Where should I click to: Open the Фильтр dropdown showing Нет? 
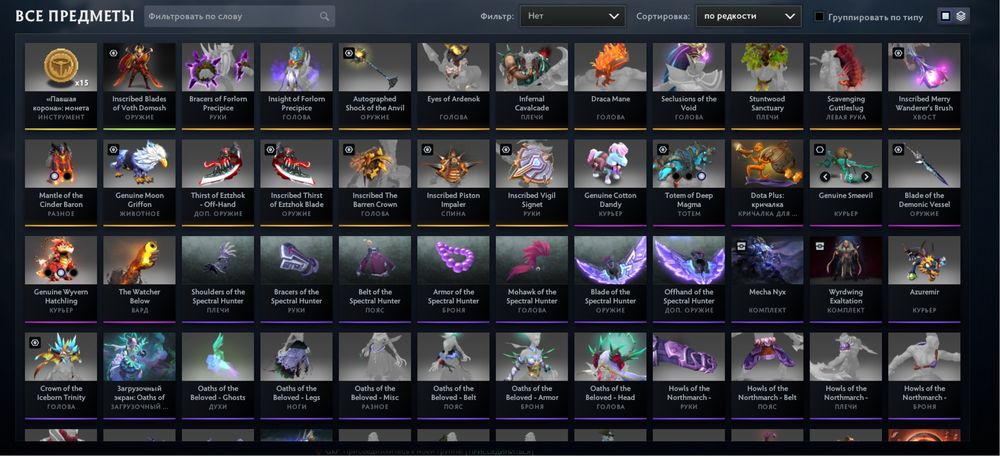point(572,16)
